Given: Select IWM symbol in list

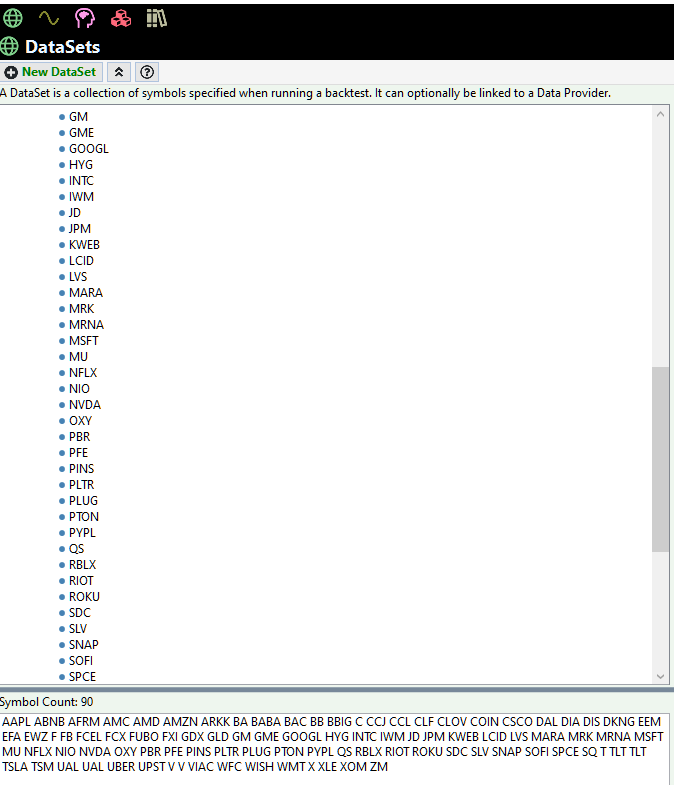Looking at the screenshot, I should click(x=81, y=197).
